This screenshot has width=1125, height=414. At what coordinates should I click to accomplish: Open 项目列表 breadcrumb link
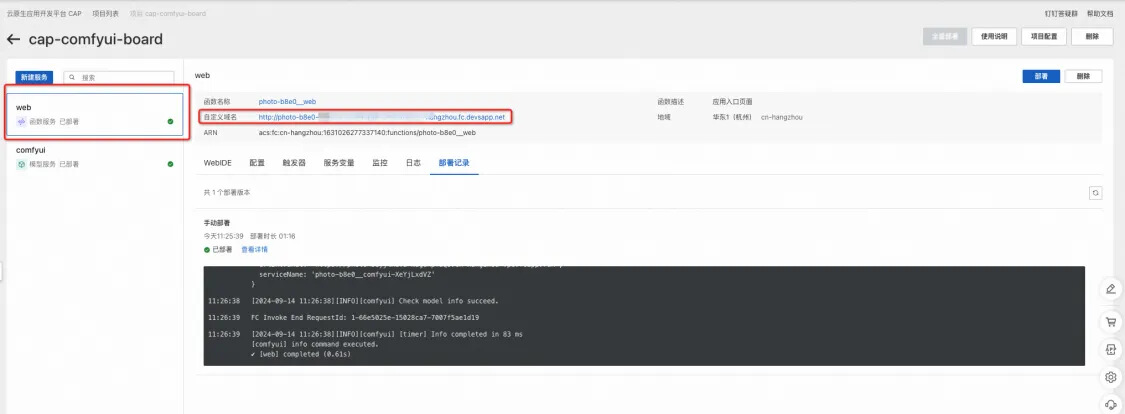pos(105,14)
